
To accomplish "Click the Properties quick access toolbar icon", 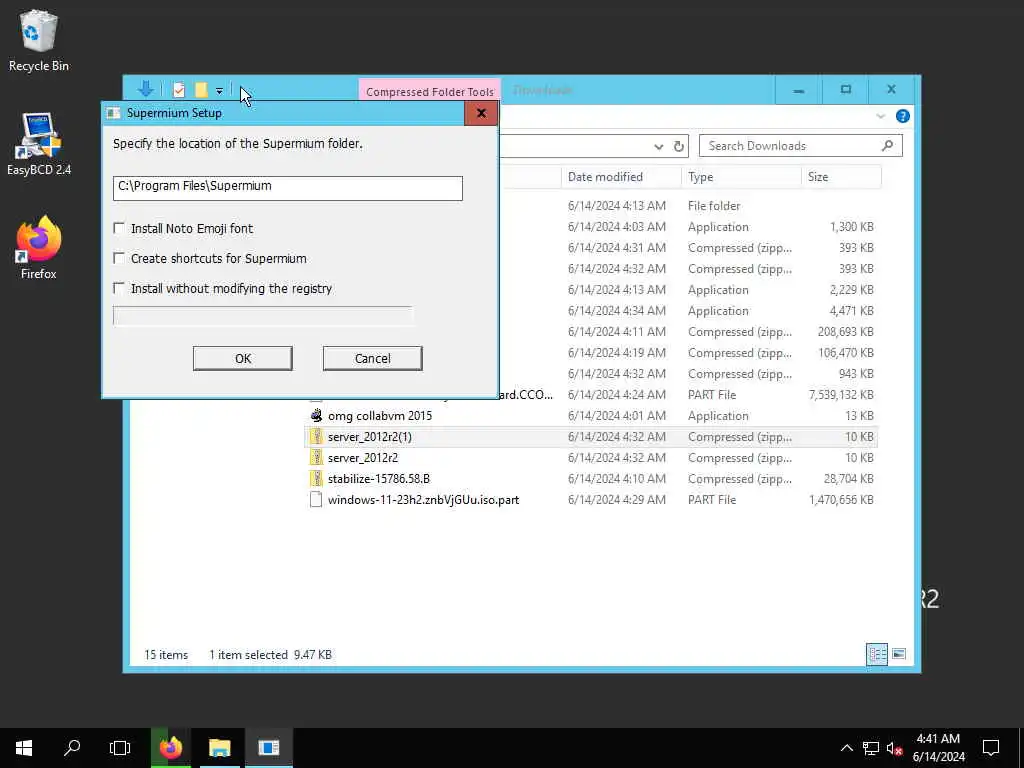I will pyautogui.click(x=178, y=90).
